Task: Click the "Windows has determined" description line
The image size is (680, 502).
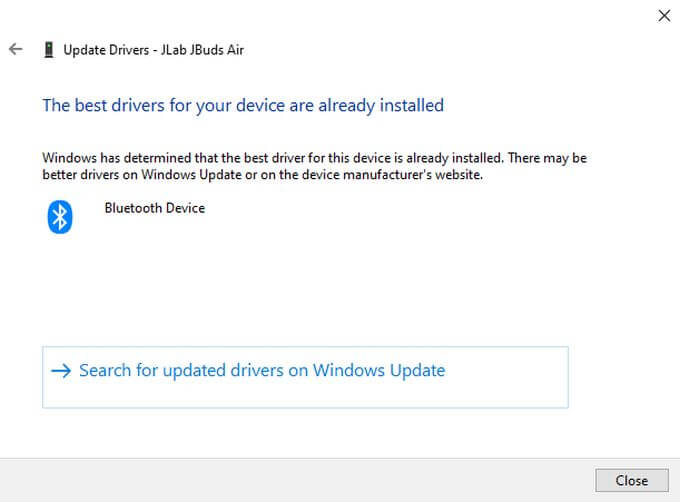Action: (313, 158)
